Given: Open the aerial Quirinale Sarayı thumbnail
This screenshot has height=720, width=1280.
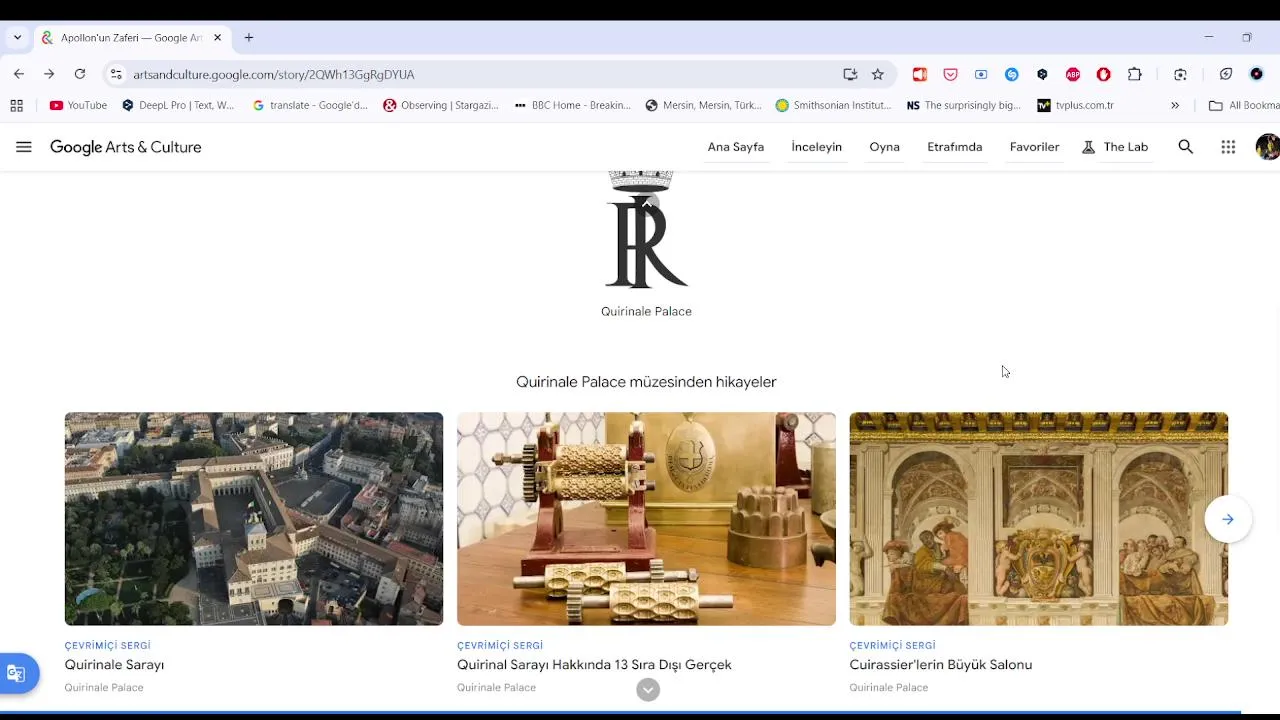Looking at the screenshot, I should [x=254, y=519].
